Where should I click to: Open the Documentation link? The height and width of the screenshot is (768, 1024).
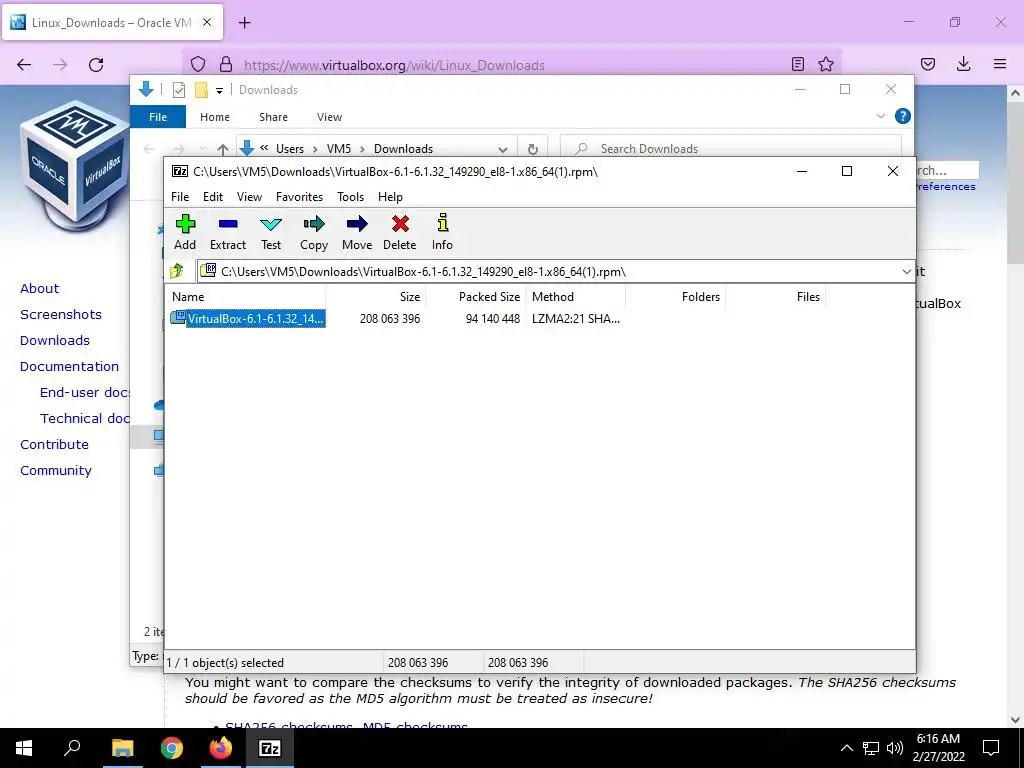pyautogui.click(x=69, y=366)
